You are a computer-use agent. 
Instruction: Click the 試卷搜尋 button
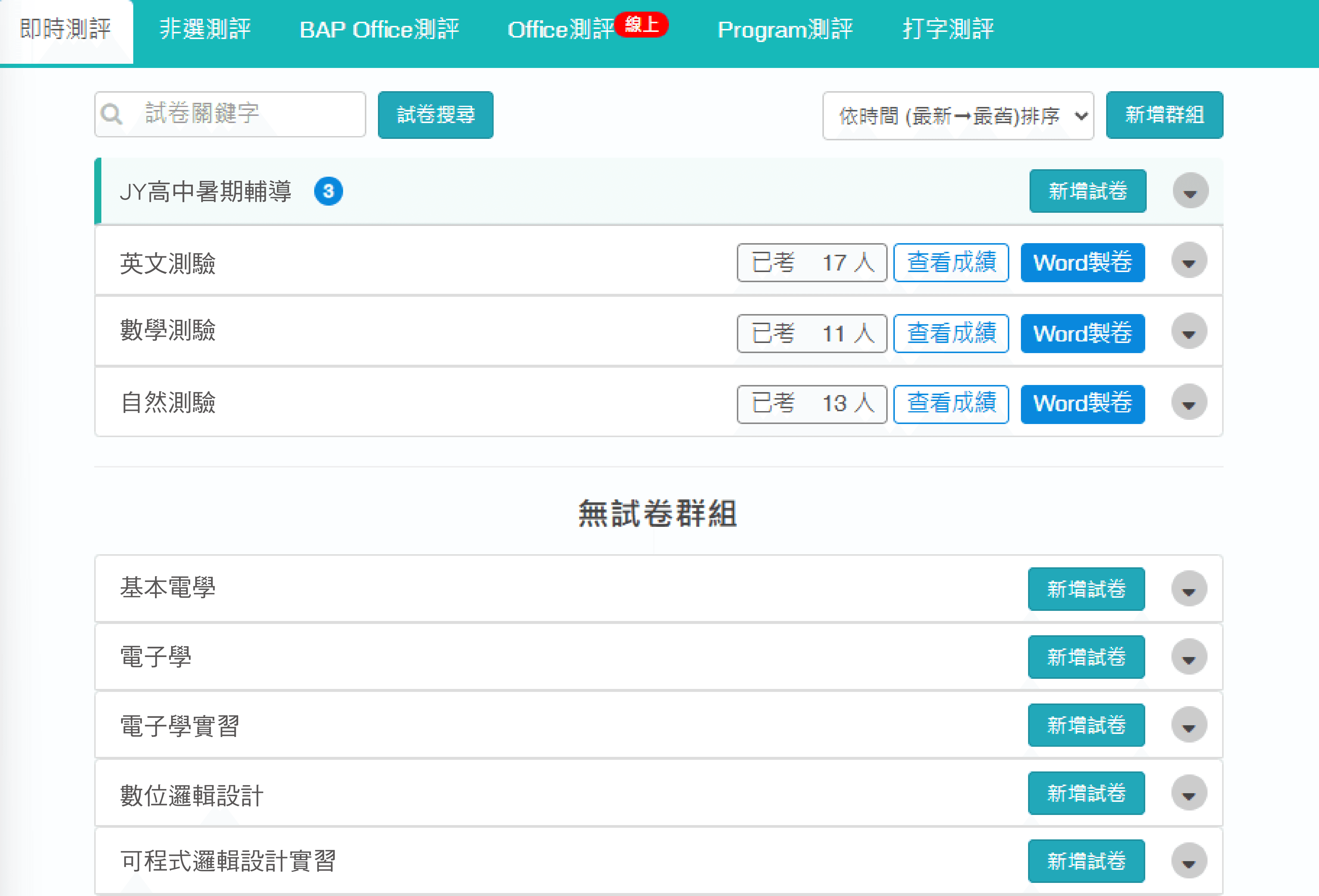pyautogui.click(x=435, y=115)
